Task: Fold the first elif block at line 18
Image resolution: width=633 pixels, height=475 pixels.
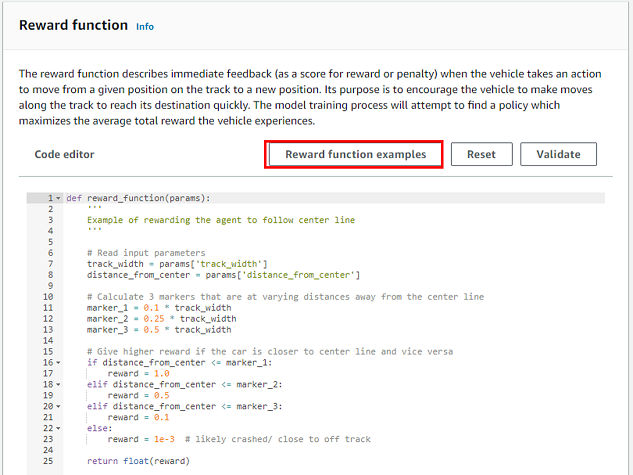Action: (58, 384)
